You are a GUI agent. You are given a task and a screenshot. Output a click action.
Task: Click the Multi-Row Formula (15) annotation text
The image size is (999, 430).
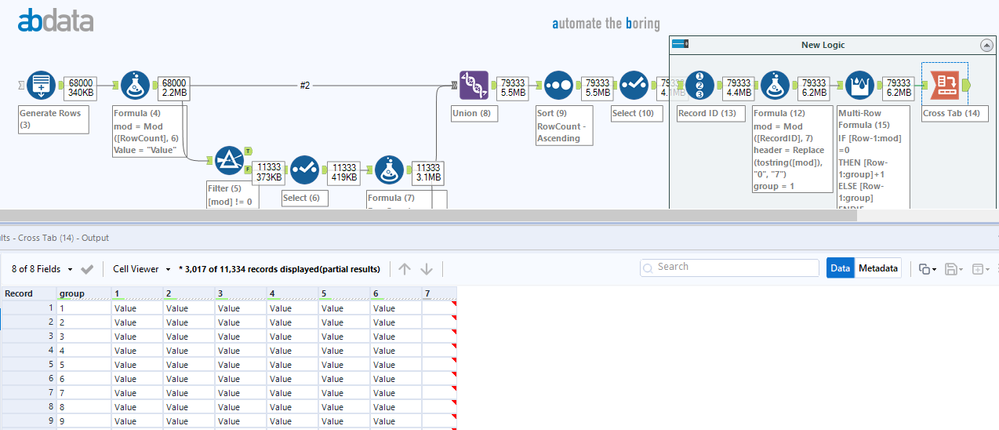tap(871, 157)
